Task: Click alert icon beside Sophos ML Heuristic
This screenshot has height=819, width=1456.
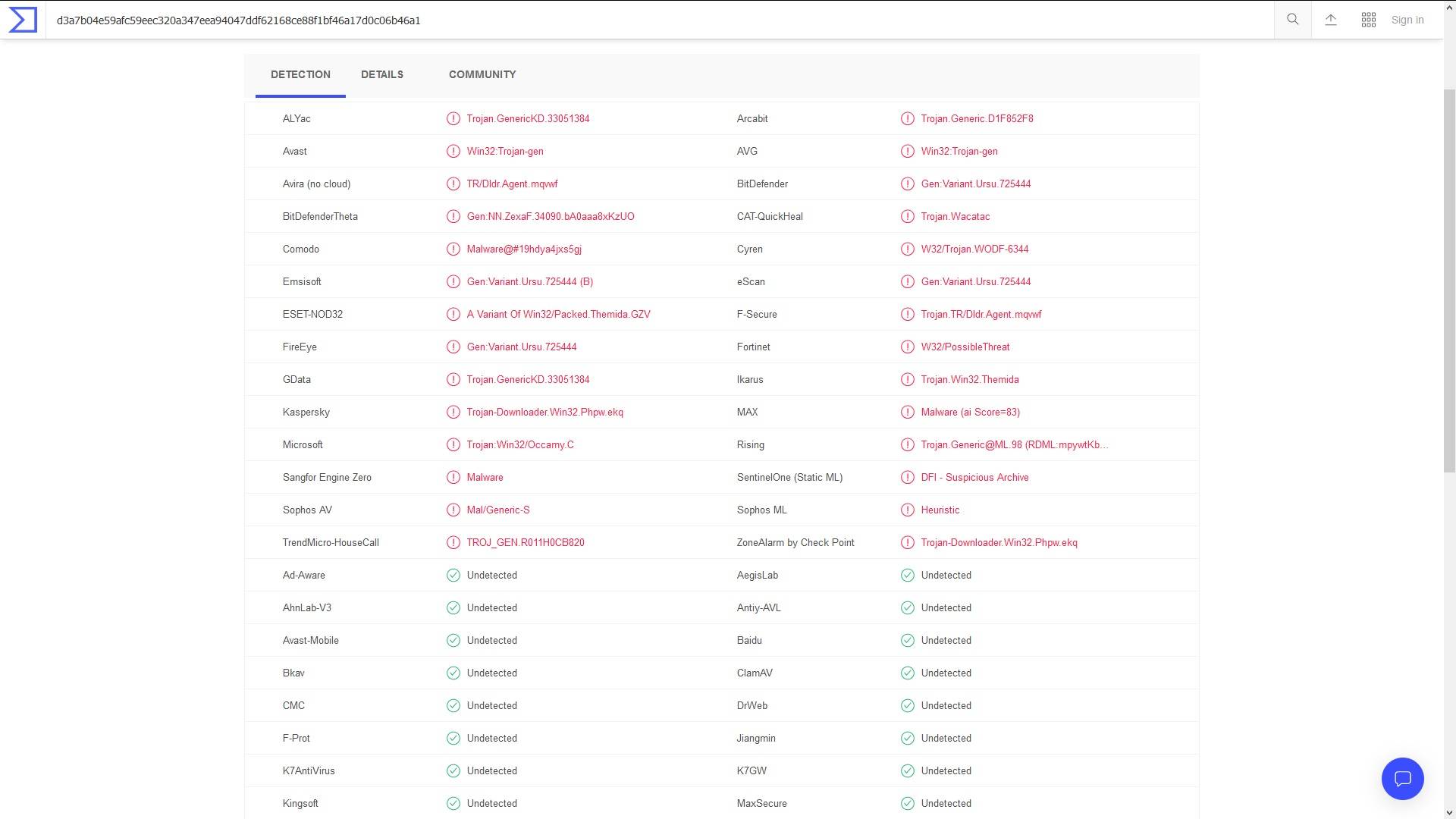Action: tap(908, 510)
